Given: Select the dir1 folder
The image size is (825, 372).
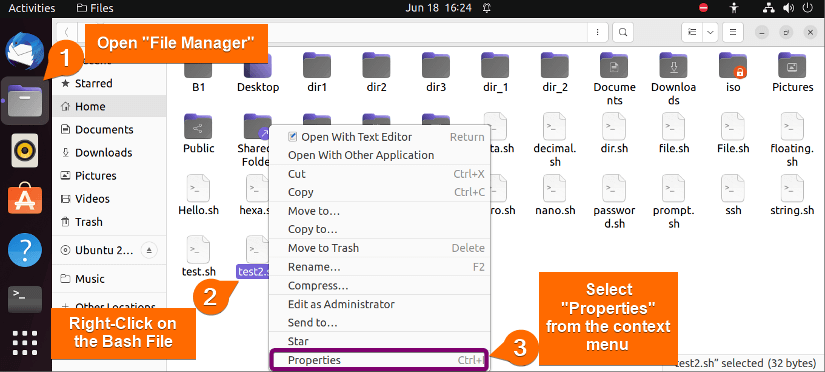Looking at the screenshot, I should (317, 73).
